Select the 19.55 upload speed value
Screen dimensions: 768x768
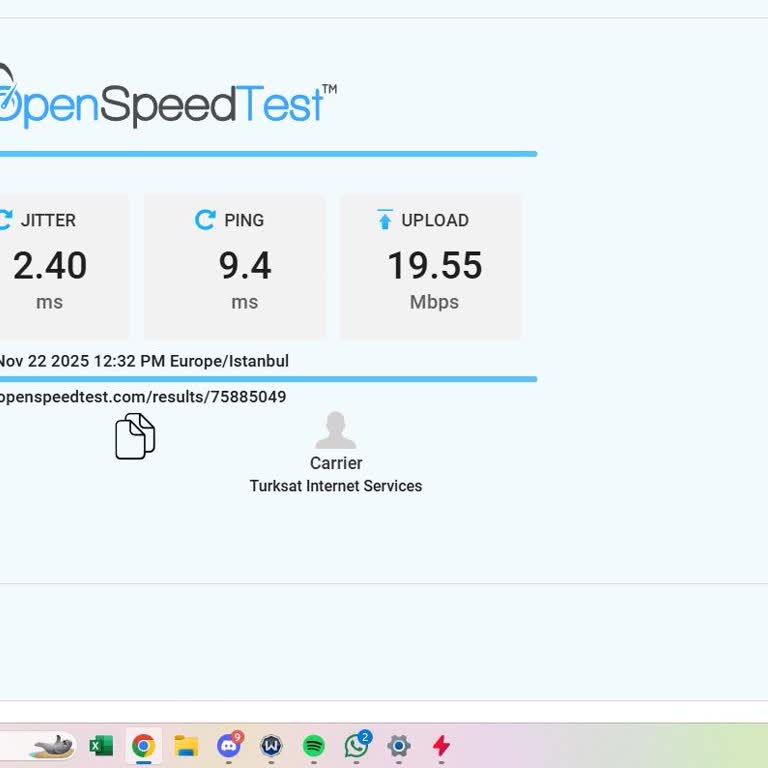pos(435,265)
